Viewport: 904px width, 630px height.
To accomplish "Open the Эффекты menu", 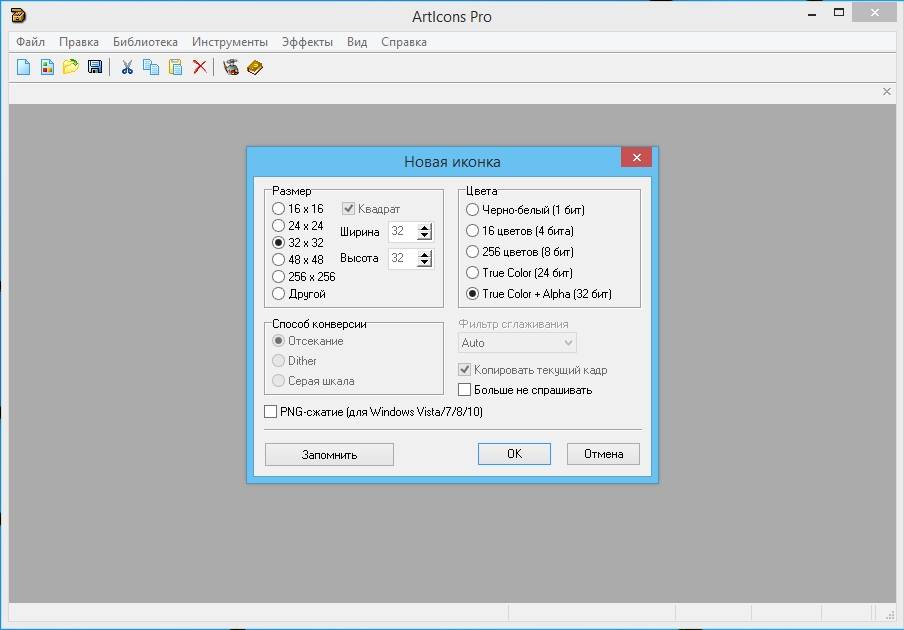I will pyautogui.click(x=307, y=42).
